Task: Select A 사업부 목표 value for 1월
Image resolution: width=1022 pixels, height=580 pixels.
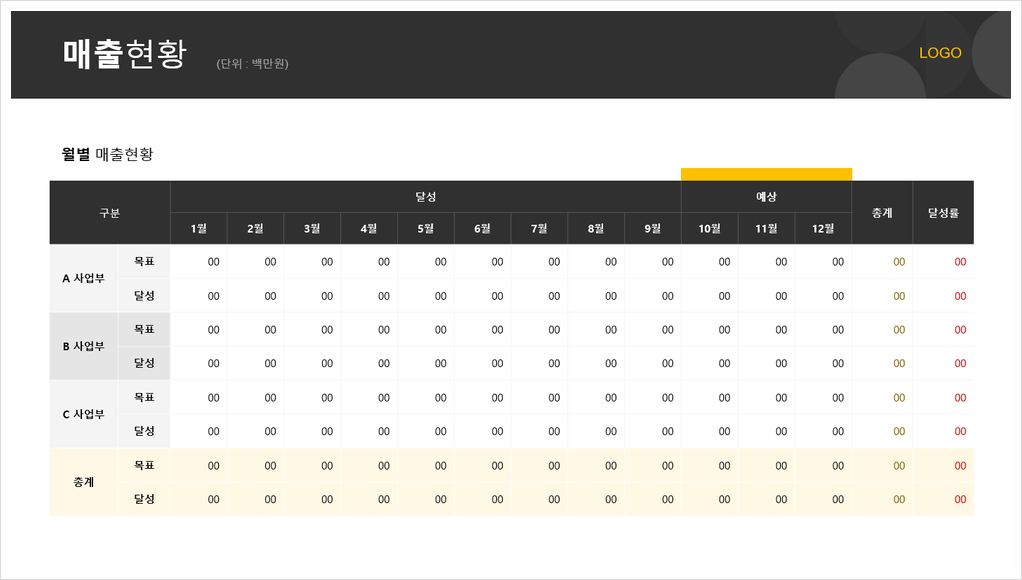Action: [213, 262]
